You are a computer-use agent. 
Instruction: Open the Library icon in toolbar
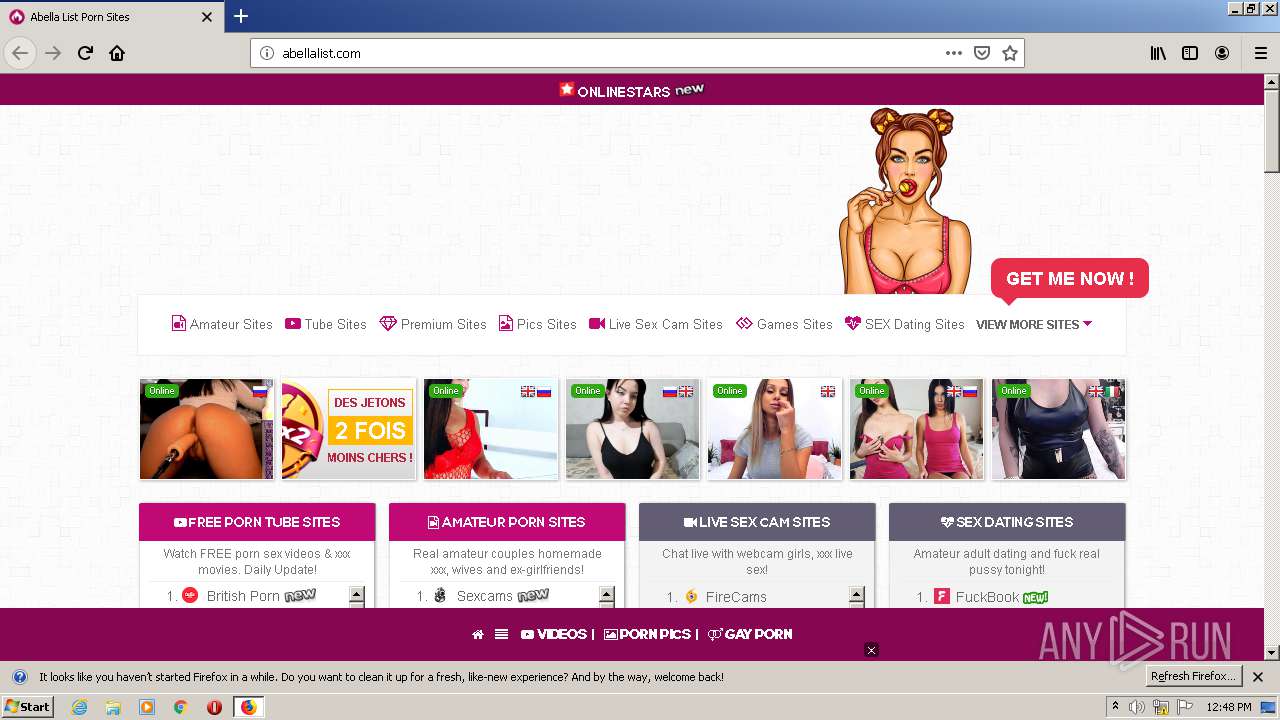(1158, 53)
